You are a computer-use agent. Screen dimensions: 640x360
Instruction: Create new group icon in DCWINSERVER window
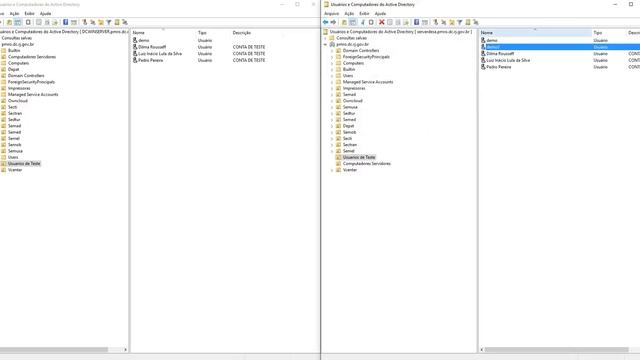coord(93,22)
